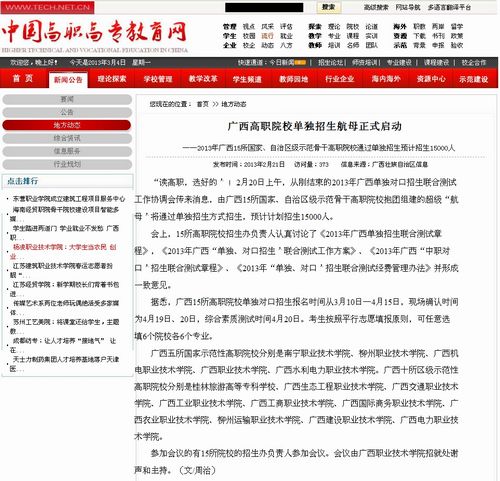This screenshot has width=500, height=481.
Task: Open the 视点 header link
Action: point(249,27)
